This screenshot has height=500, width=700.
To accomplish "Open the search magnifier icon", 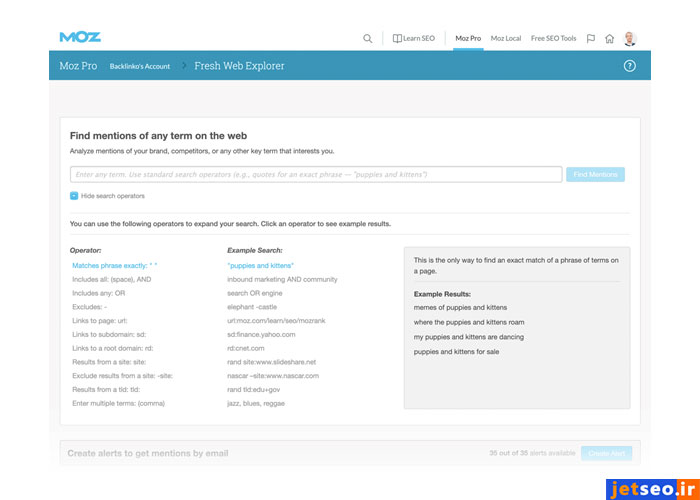I will 367,38.
